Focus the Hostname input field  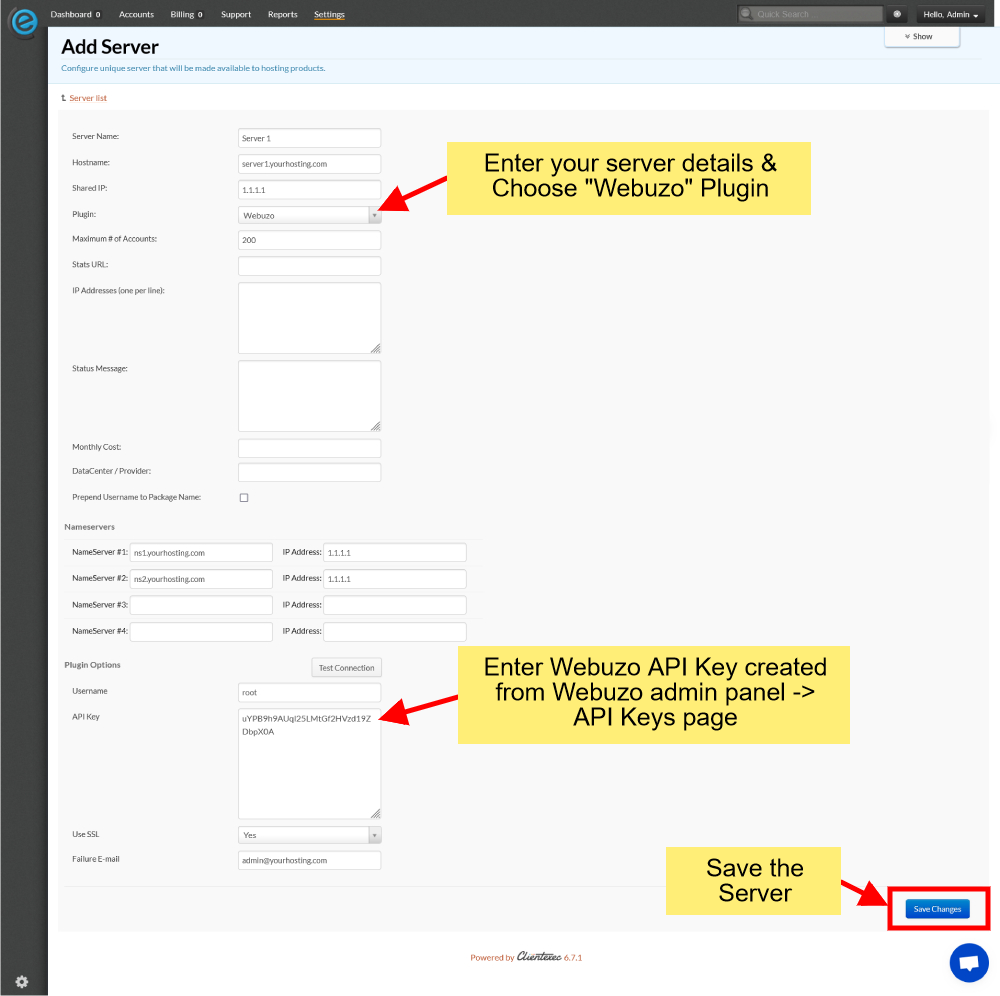click(x=309, y=163)
